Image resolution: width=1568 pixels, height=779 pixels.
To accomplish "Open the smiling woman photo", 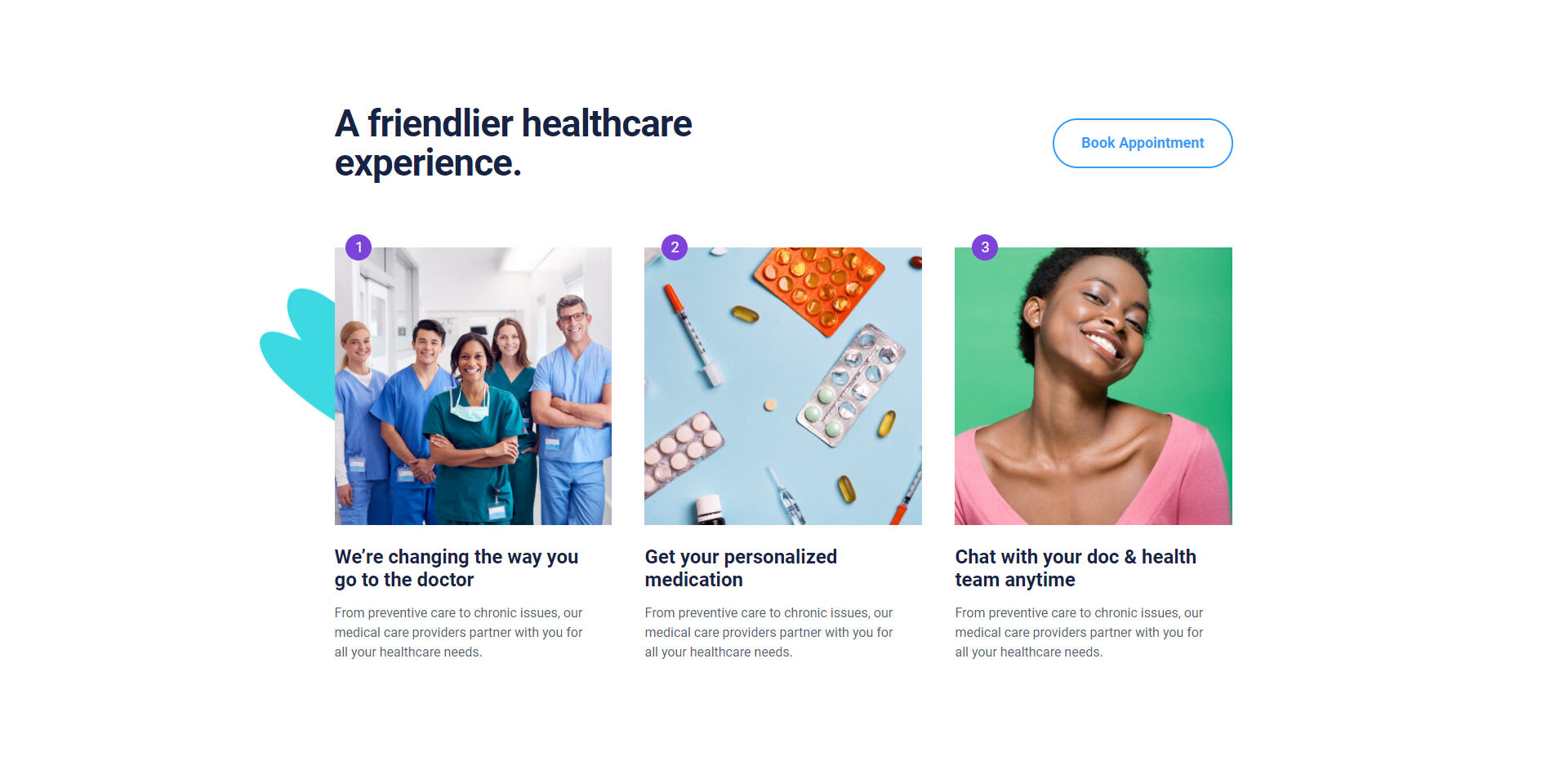I will [1093, 385].
